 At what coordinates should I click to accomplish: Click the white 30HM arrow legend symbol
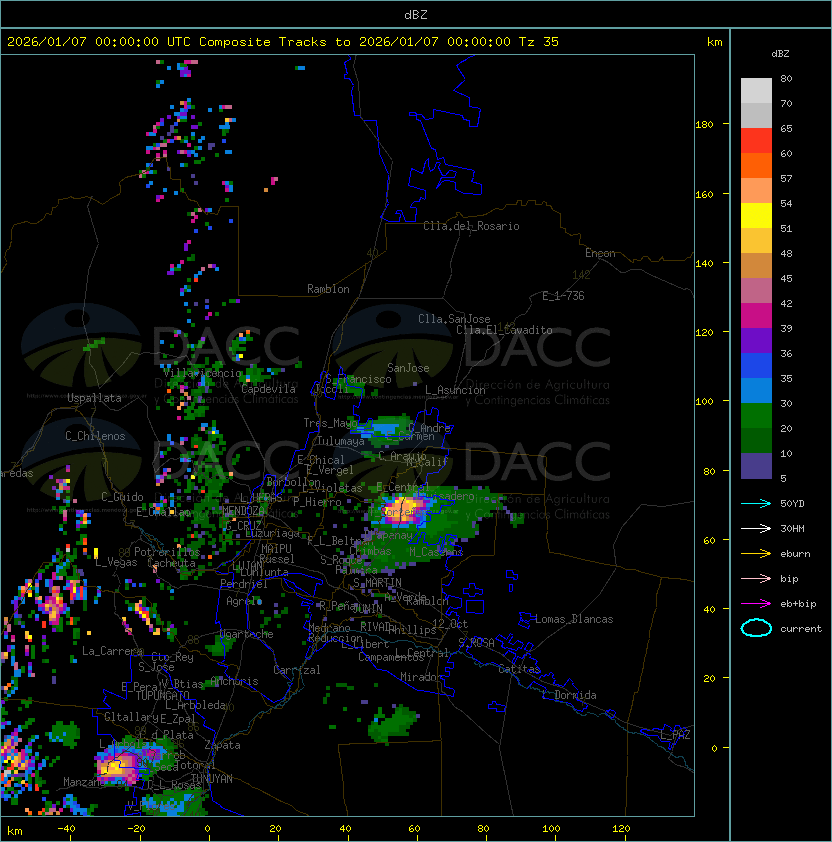[x=756, y=528]
